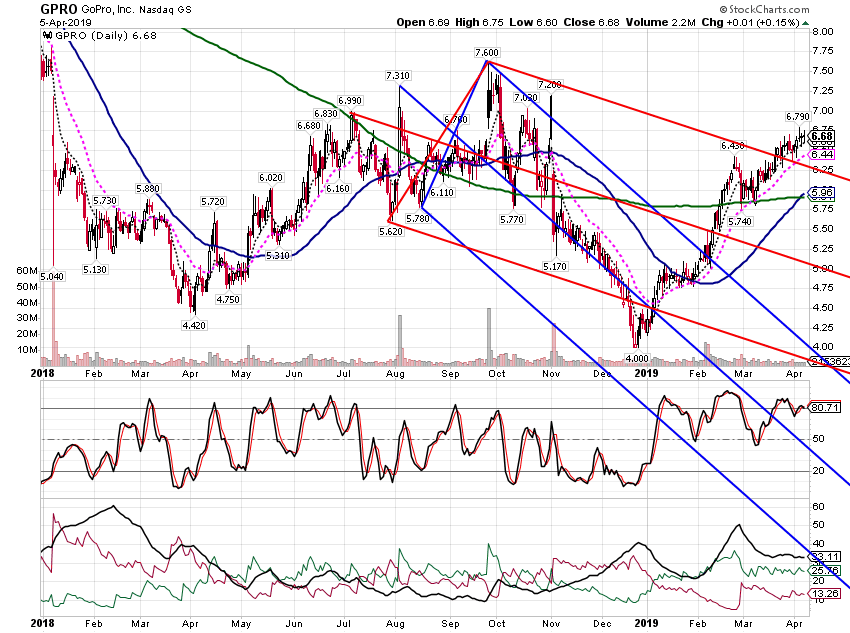Click the 4.750 price label
The image size is (850, 633).
[228, 300]
